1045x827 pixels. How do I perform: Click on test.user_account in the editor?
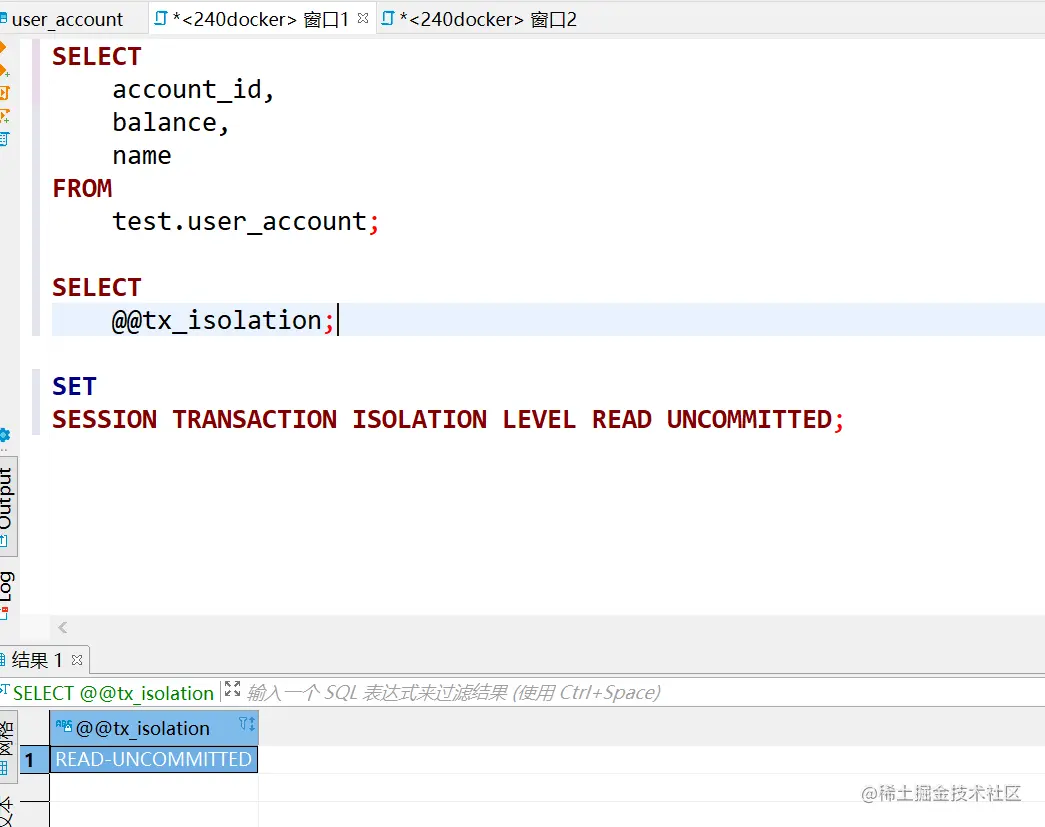click(x=239, y=221)
